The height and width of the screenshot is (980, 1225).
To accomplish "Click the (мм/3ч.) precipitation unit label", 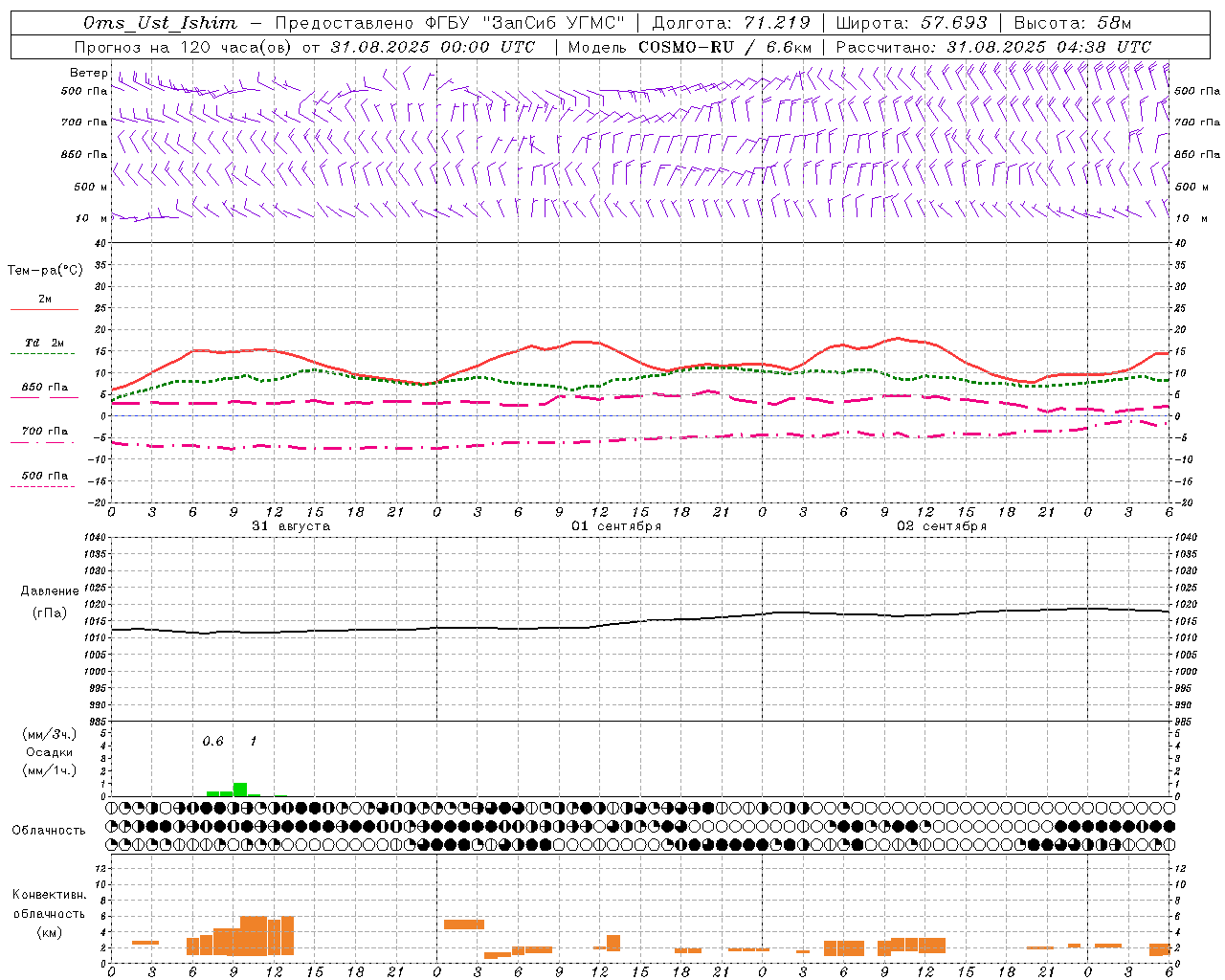I will [50, 734].
